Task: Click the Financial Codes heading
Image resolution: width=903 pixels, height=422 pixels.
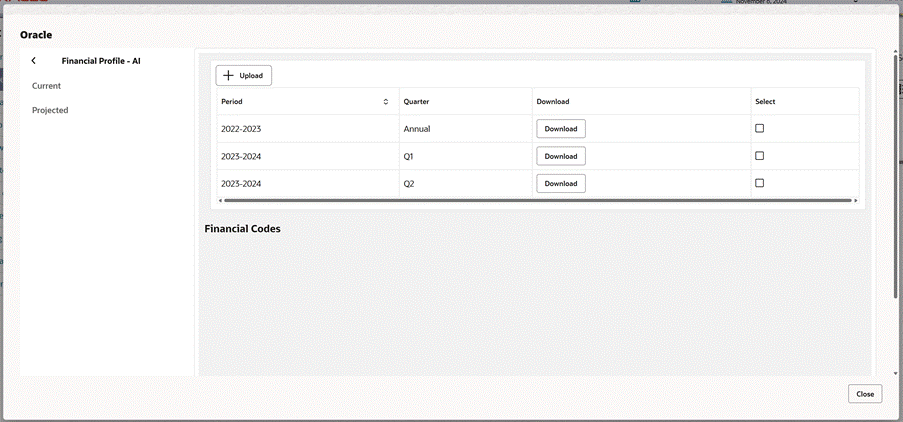Action: 242,229
